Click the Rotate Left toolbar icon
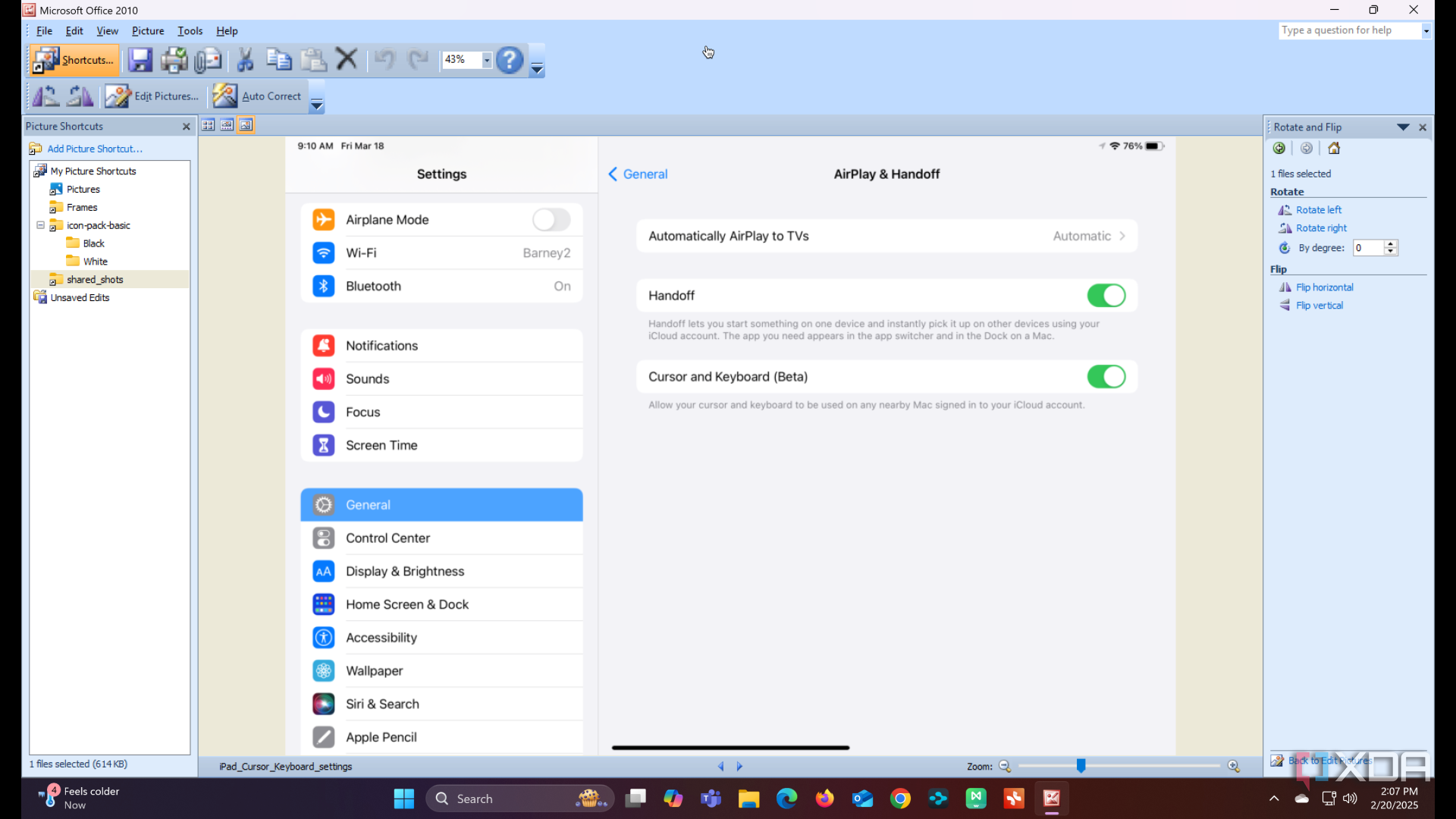This screenshot has width=1456, height=819. 45,96
